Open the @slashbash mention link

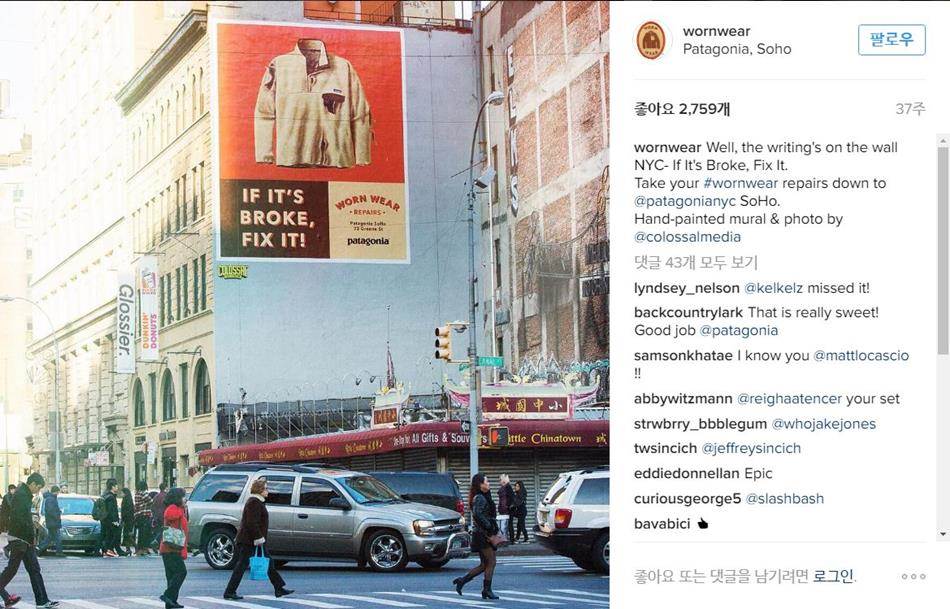[x=785, y=499]
